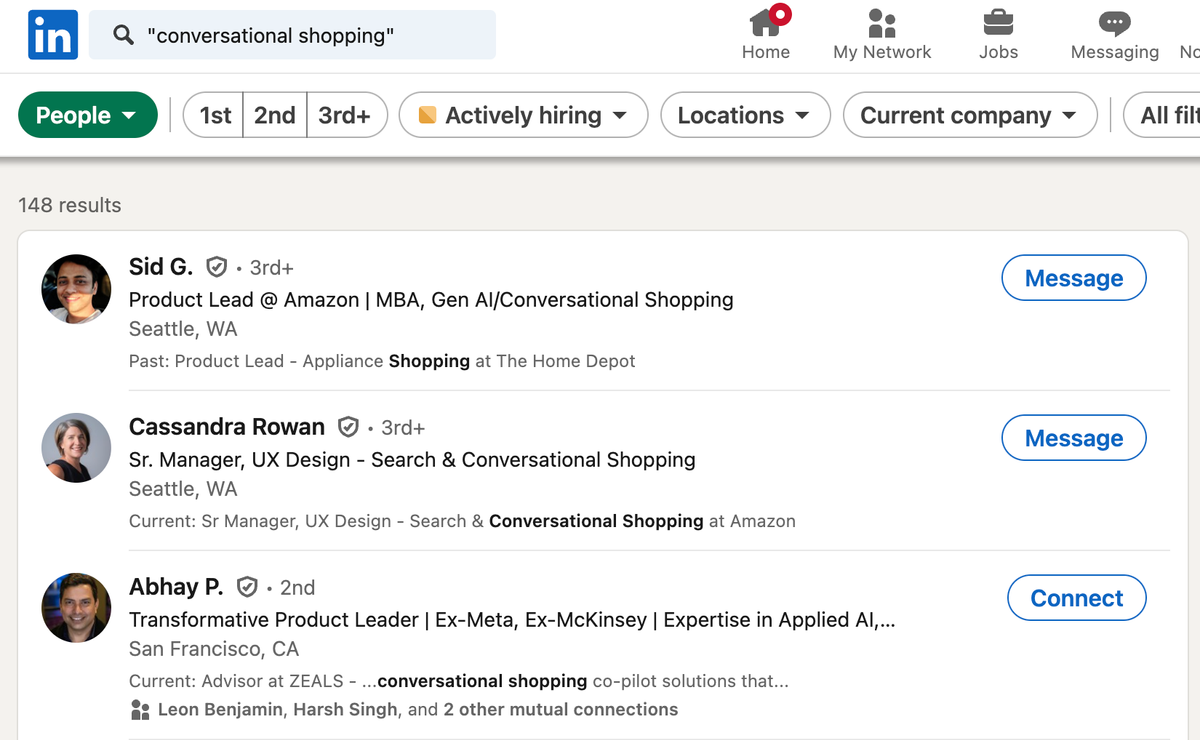The image size is (1200, 740).
Task: Click the Actively hiring orange square icon
Action: tap(427, 115)
